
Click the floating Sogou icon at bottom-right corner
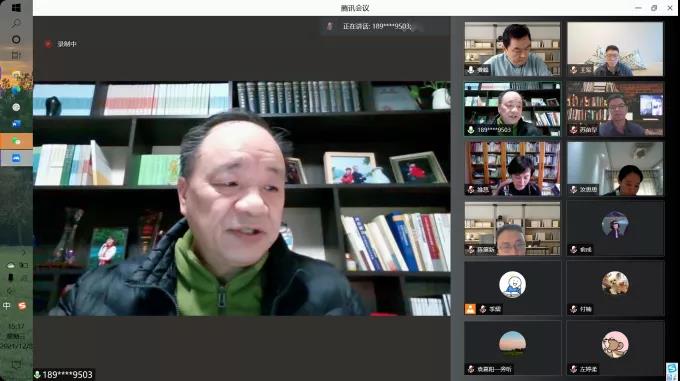(x=672, y=371)
